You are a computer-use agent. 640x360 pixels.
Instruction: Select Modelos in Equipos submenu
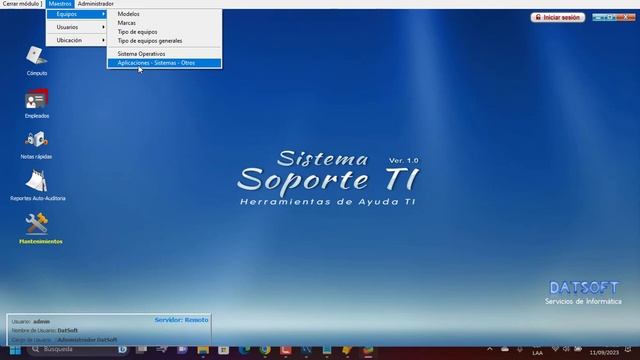164,14
